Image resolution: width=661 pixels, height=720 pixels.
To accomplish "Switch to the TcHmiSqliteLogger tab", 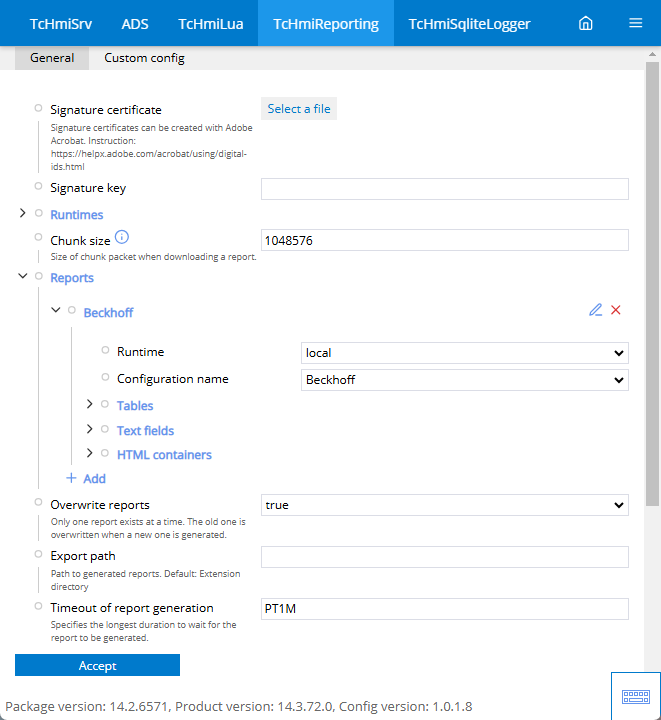I will (x=469, y=23).
